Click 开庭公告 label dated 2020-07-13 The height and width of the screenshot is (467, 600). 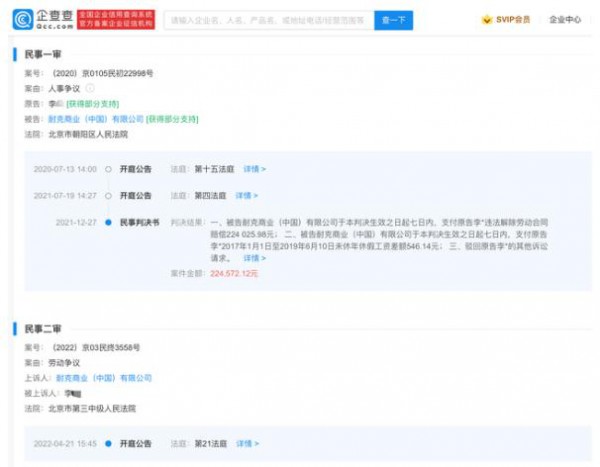[135, 169]
